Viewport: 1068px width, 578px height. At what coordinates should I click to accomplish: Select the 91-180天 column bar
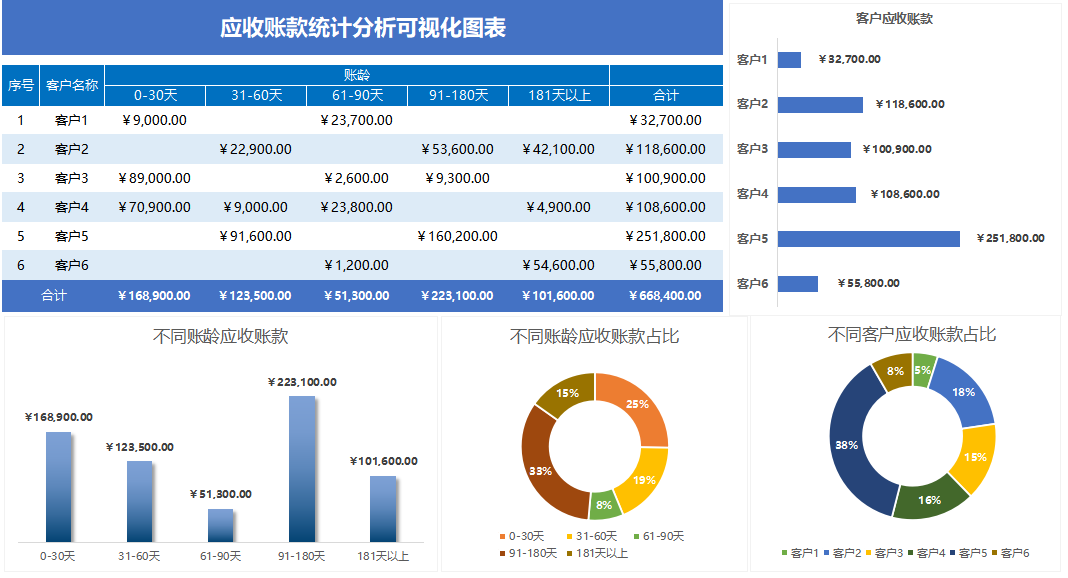300,460
